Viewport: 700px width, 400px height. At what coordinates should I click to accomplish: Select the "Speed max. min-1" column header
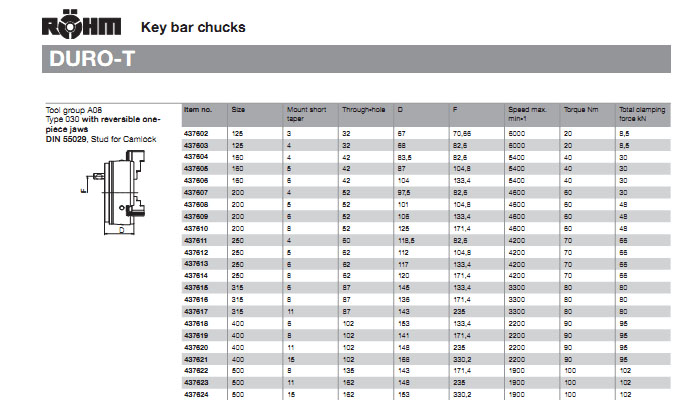(x=526, y=112)
